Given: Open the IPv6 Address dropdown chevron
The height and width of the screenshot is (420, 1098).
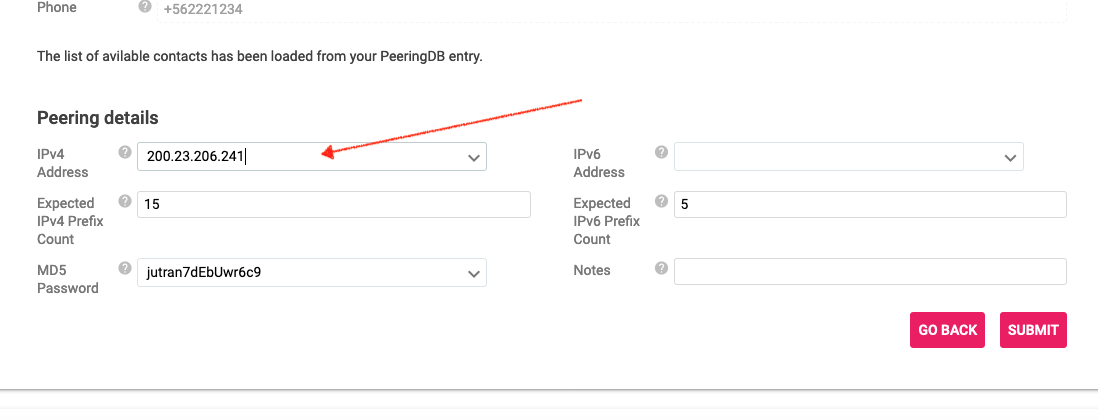Looking at the screenshot, I should click(1010, 158).
